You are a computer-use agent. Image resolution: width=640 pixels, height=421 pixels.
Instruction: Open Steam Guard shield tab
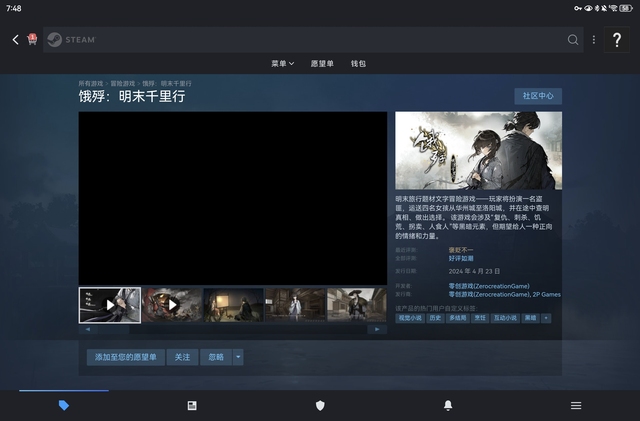pyautogui.click(x=320, y=405)
